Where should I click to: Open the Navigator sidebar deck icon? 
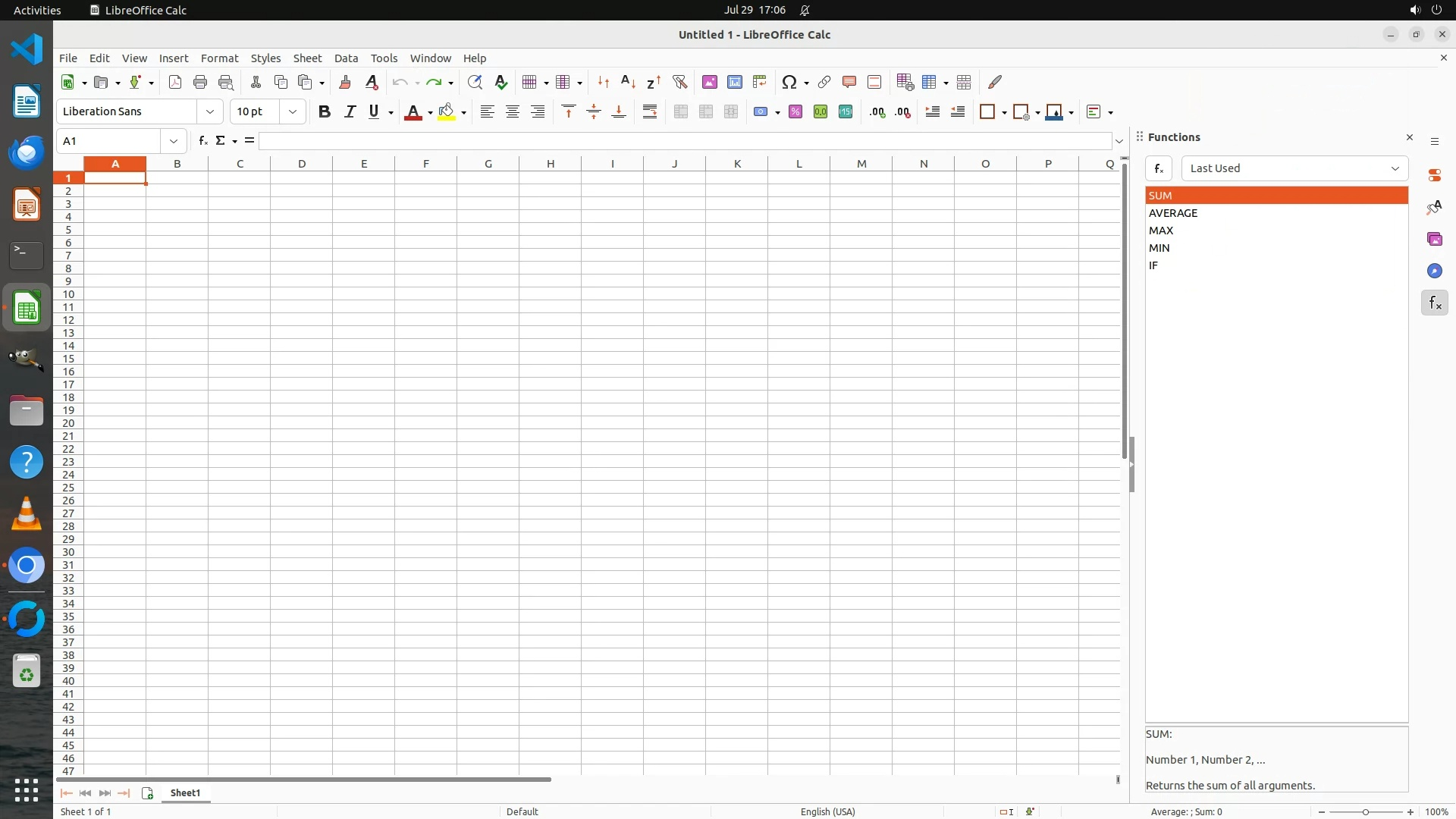(1434, 271)
